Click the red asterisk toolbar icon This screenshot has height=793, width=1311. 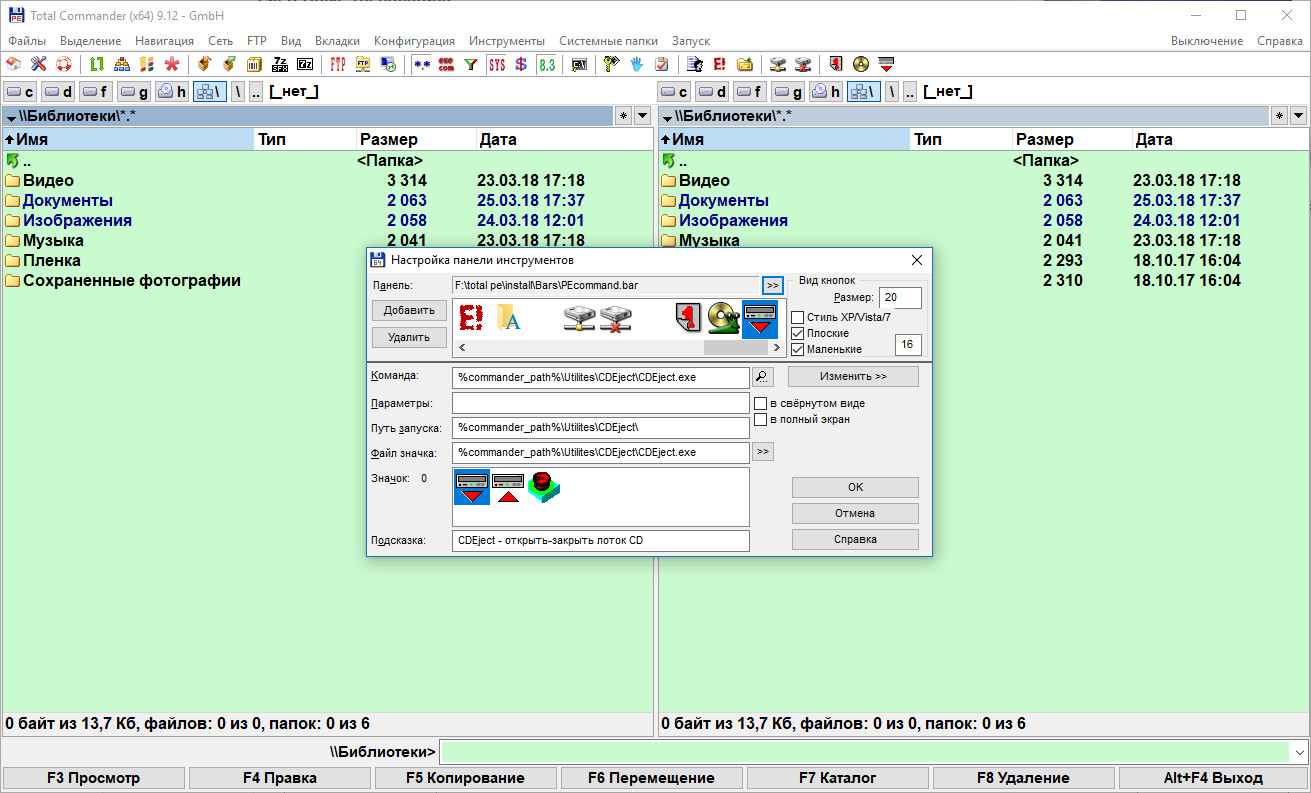[x=172, y=65]
